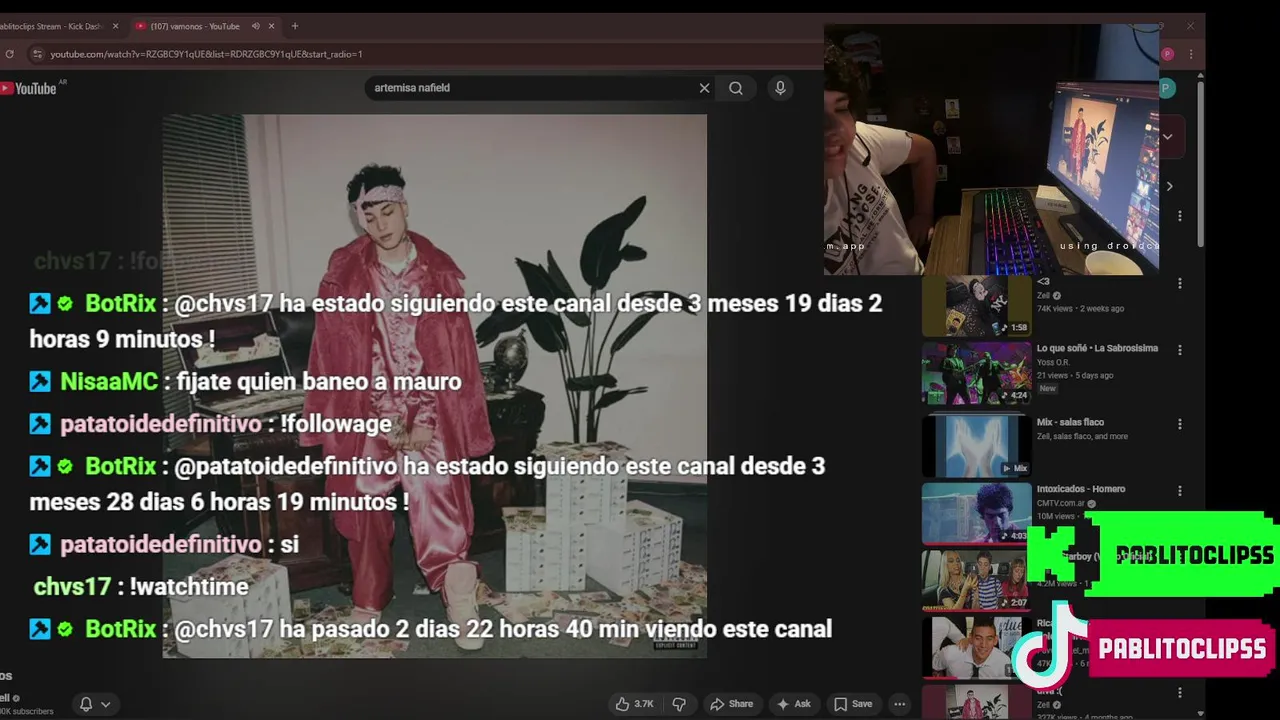The image size is (1280, 720).
Task: Open three-dot options below the playlist chevron
Action: tap(1179, 216)
